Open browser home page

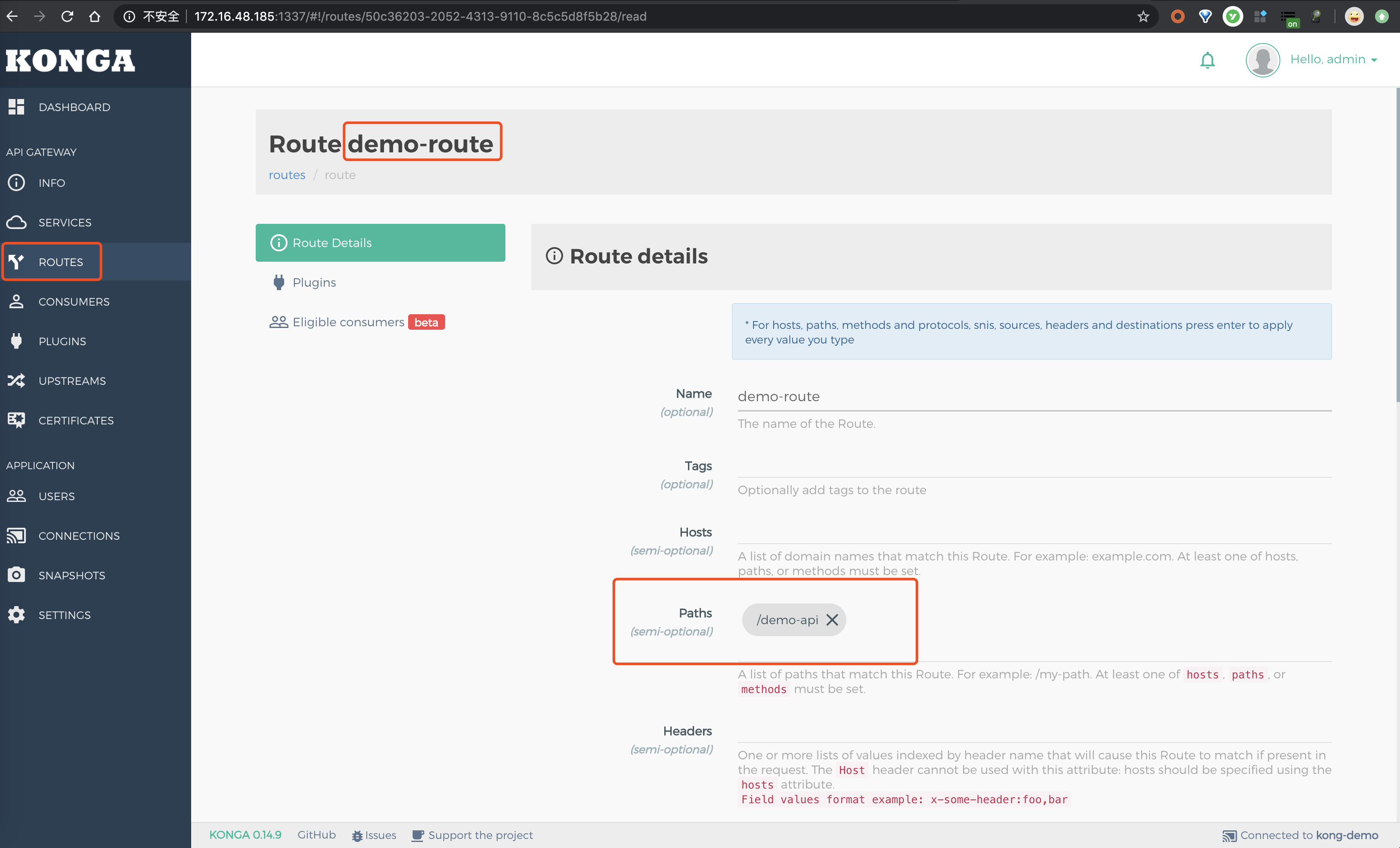click(x=94, y=16)
